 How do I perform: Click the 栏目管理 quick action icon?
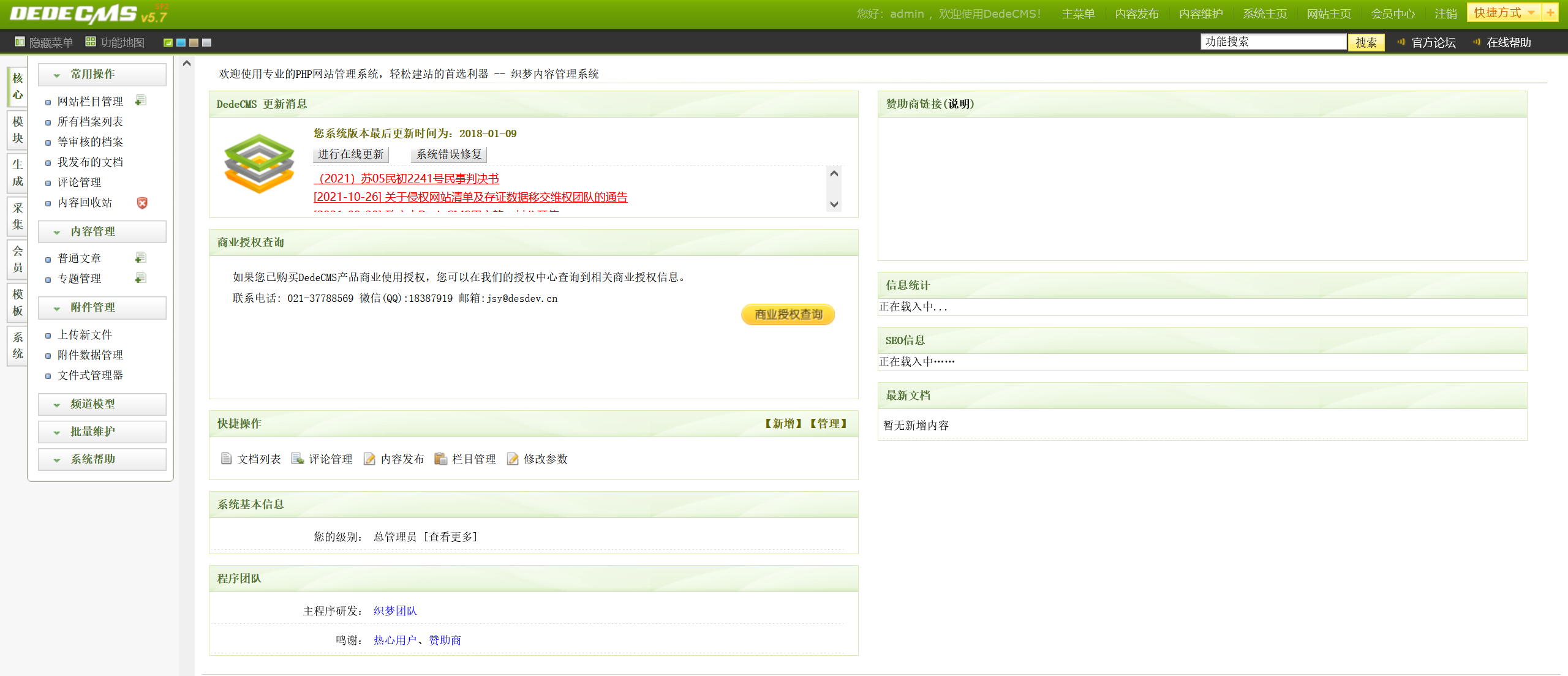point(440,459)
